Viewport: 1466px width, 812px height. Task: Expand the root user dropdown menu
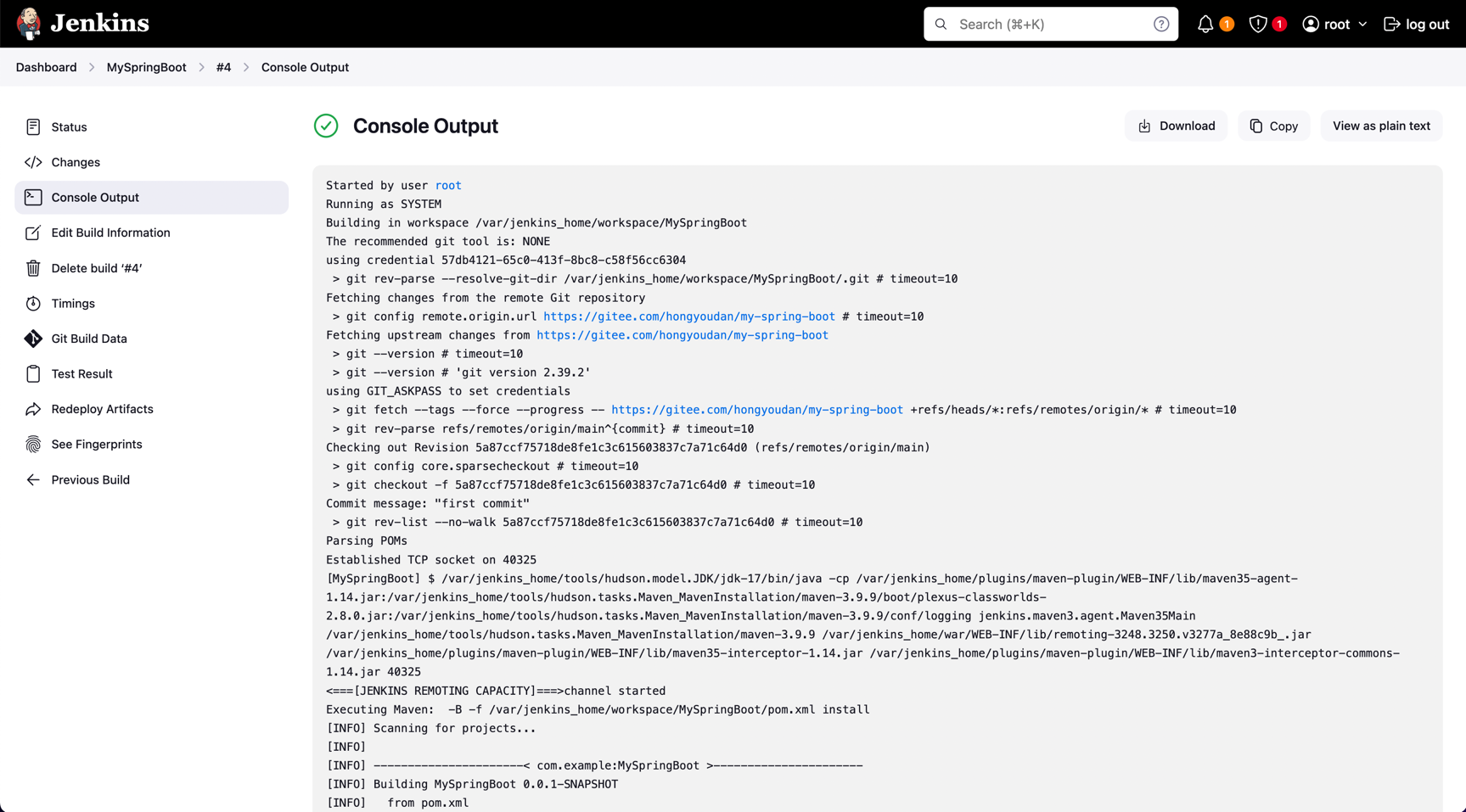pyautogui.click(x=1335, y=25)
